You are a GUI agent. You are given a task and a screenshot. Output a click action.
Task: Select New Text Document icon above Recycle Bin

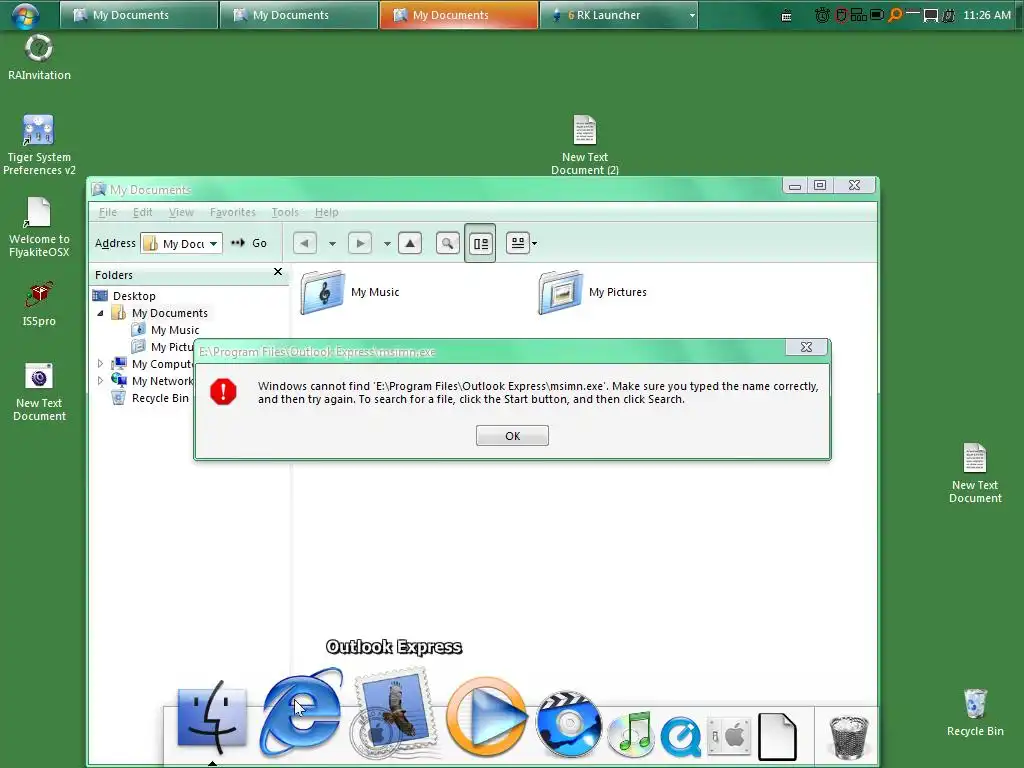(x=975, y=473)
